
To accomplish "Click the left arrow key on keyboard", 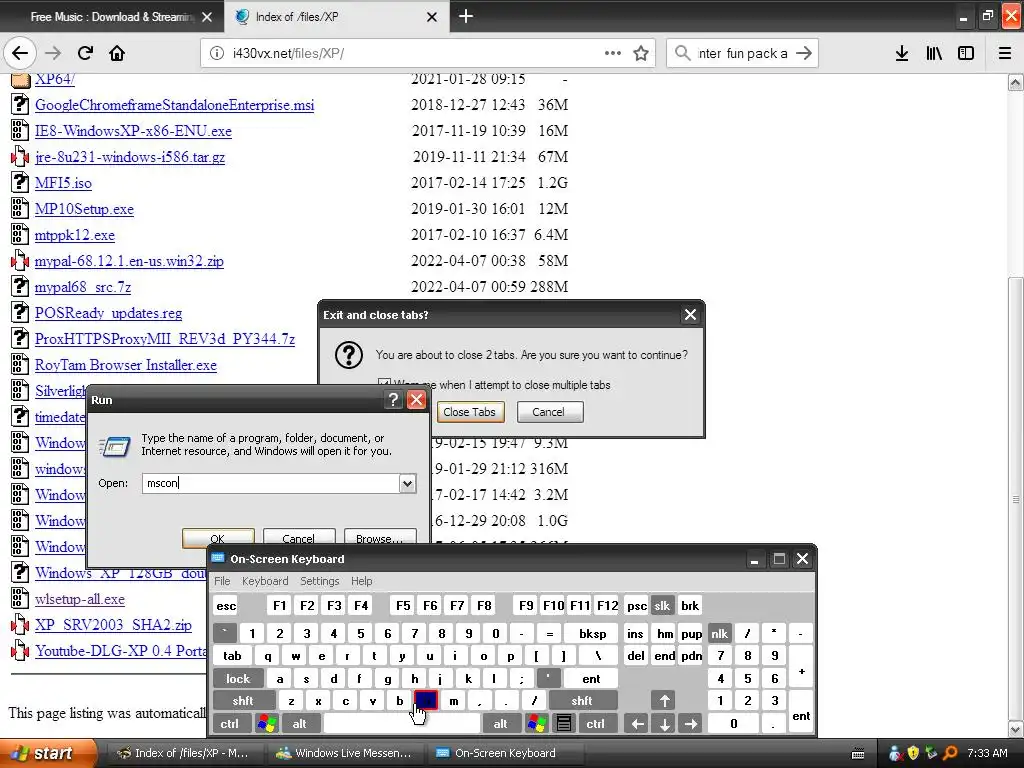I will 637,724.
